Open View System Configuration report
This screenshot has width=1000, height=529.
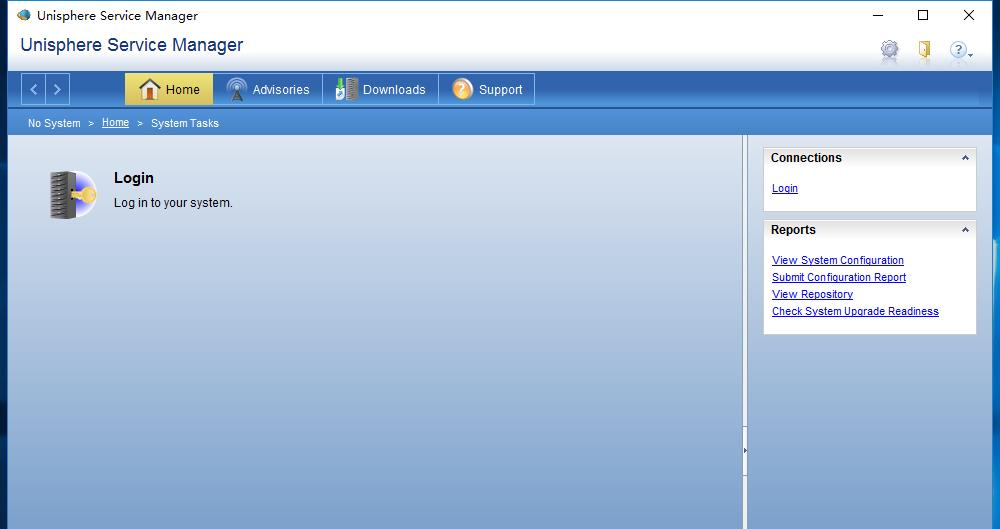pyautogui.click(x=838, y=260)
